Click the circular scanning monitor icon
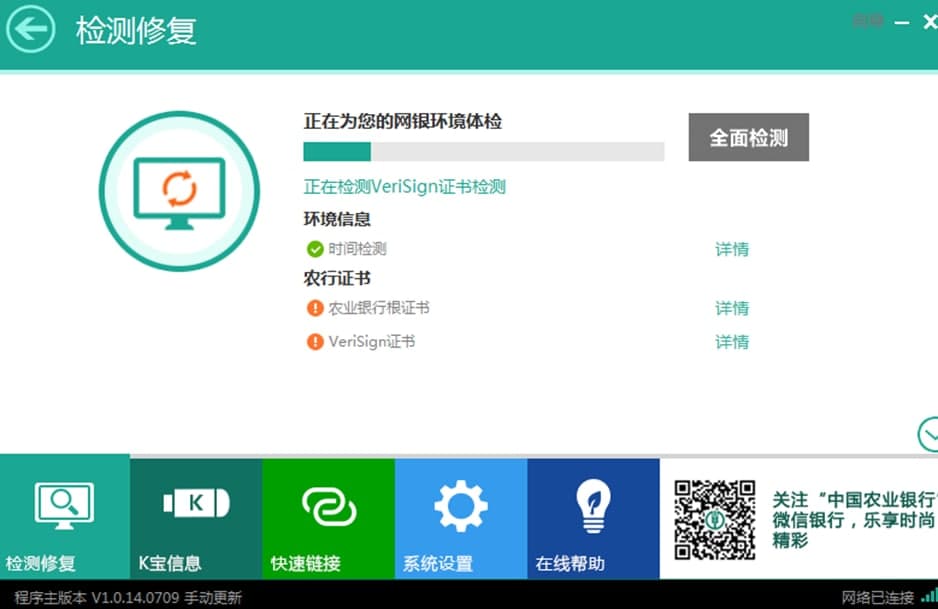 179,189
